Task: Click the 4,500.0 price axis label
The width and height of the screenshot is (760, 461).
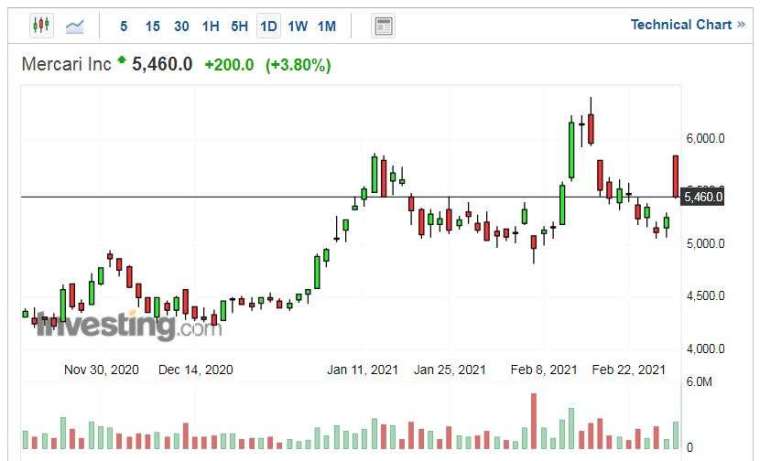Action: point(705,296)
